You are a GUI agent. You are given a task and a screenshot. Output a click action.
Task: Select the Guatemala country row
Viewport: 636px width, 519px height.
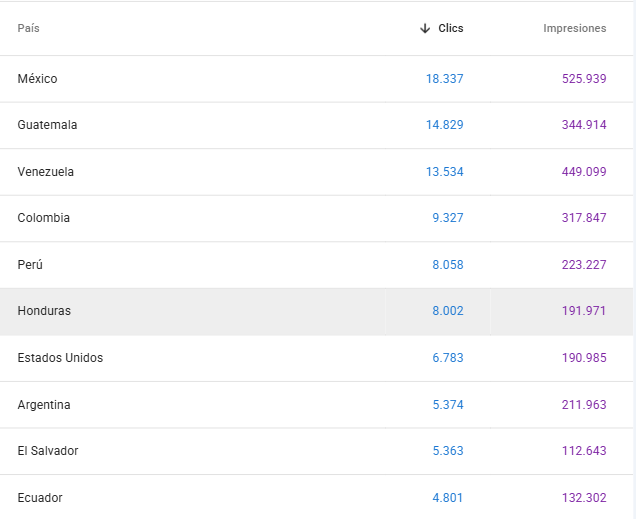(316, 125)
